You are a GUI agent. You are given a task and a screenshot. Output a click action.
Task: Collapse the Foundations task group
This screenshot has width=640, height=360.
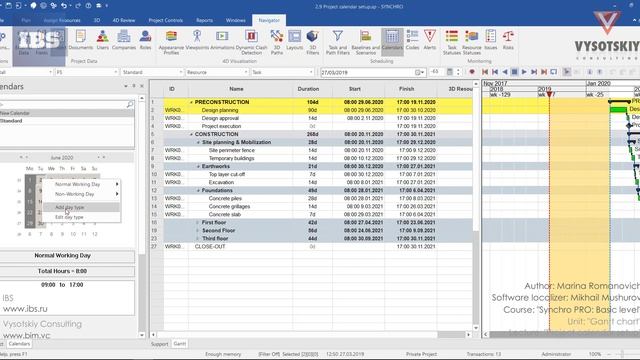(x=198, y=191)
